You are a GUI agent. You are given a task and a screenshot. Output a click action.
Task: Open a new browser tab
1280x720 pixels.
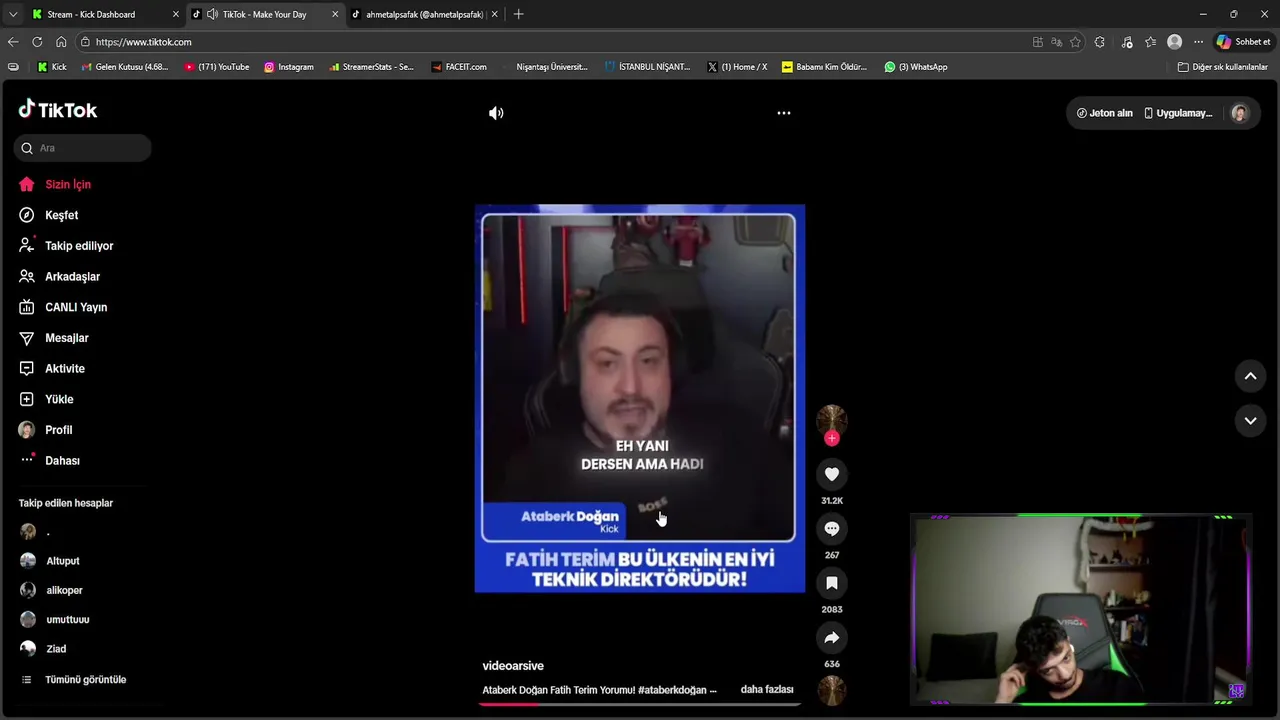518,14
